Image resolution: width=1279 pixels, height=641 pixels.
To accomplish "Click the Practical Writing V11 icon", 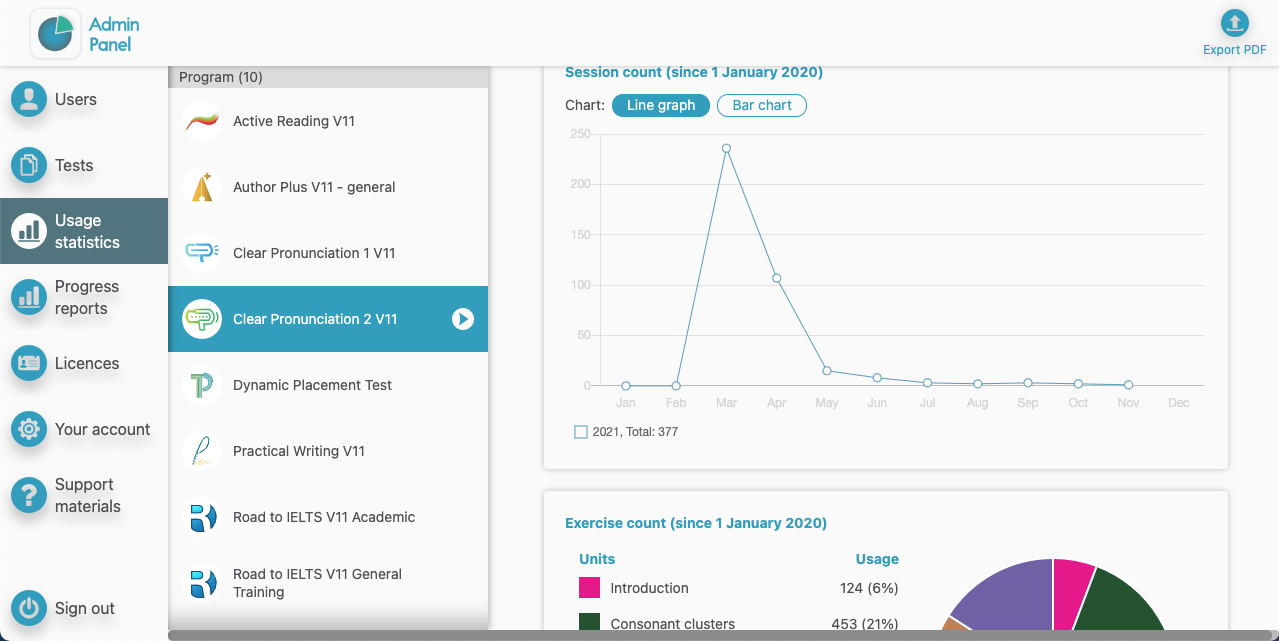I will pyautogui.click(x=202, y=451).
